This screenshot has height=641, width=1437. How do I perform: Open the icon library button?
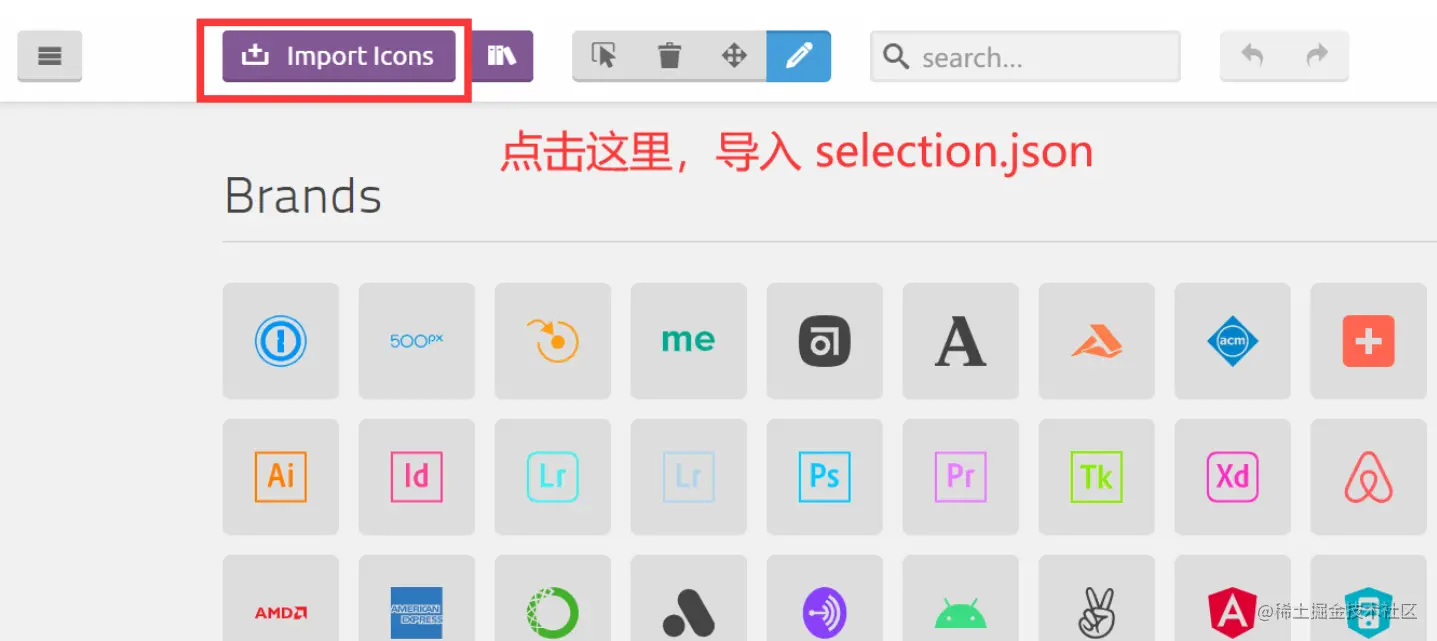[502, 56]
